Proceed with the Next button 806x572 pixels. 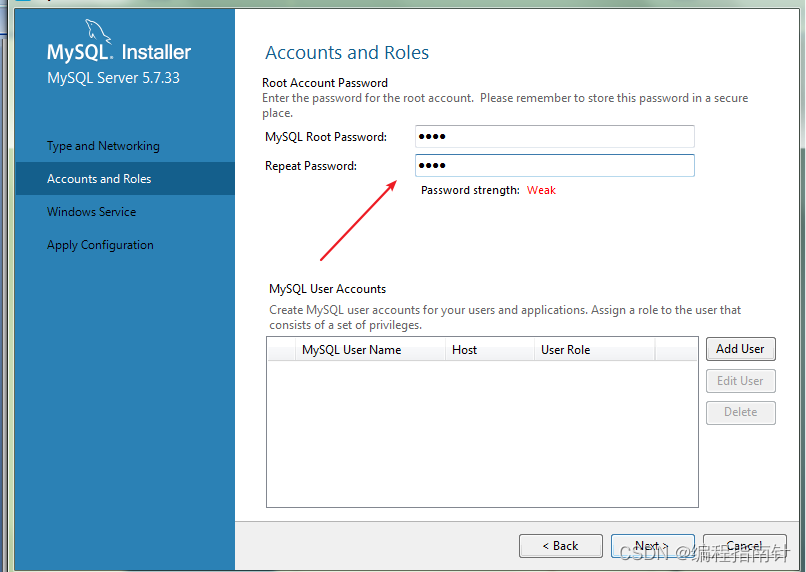pos(652,546)
